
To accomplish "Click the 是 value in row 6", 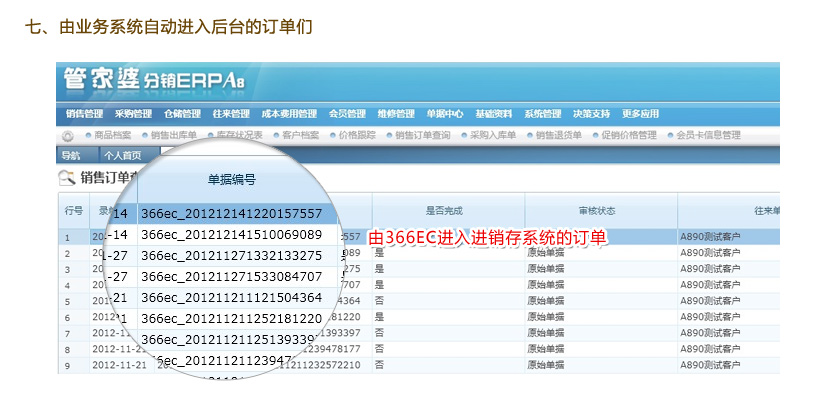I will pos(379,317).
